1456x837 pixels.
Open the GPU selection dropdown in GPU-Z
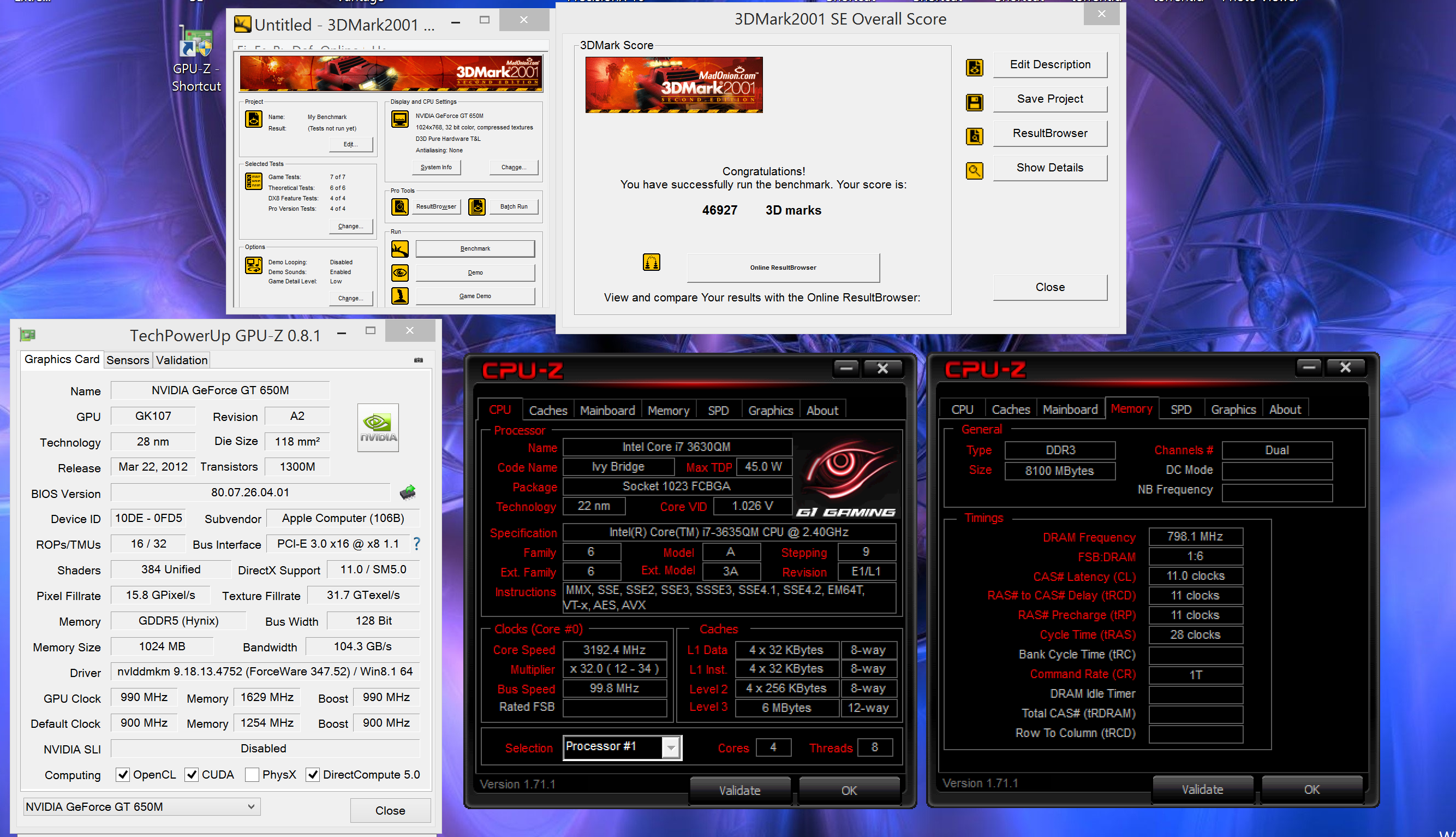click(141, 806)
